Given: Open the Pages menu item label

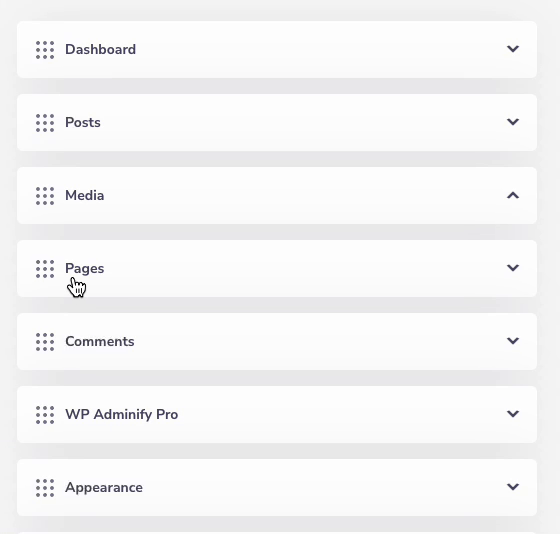Looking at the screenshot, I should (x=85, y=269).
